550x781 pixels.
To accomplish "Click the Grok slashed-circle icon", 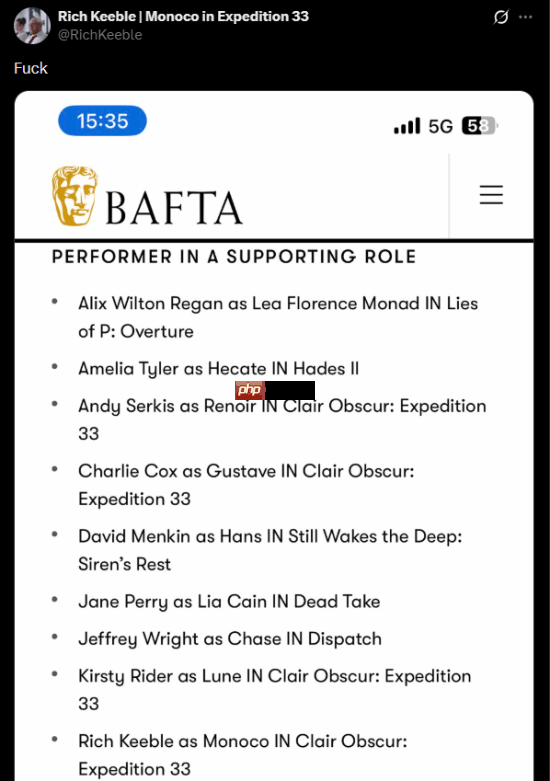I will 501,17.
